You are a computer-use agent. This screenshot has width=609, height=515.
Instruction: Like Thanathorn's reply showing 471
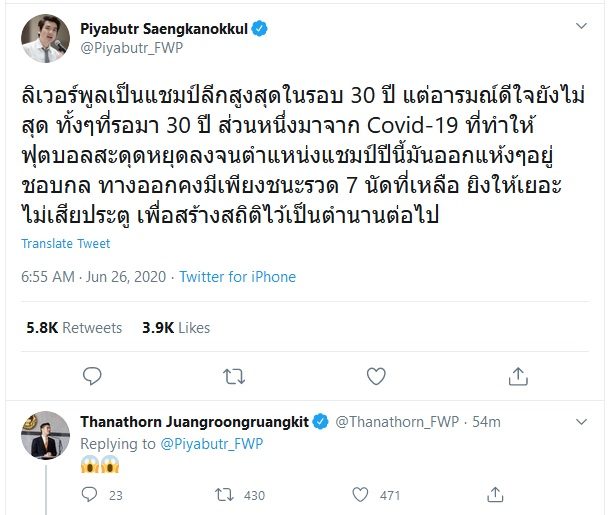pos(360,495)
